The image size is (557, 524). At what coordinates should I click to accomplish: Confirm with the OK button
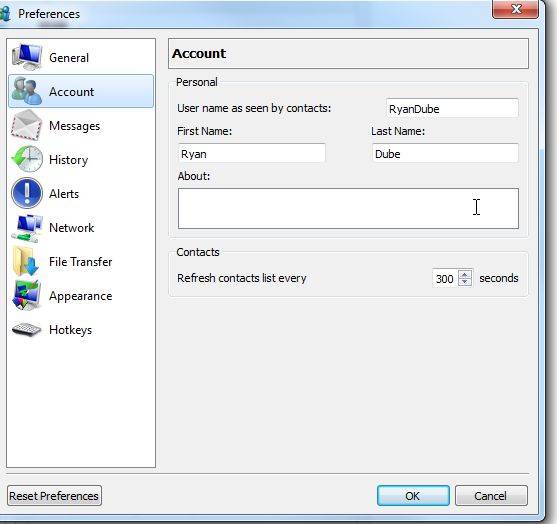coord(413,496)
